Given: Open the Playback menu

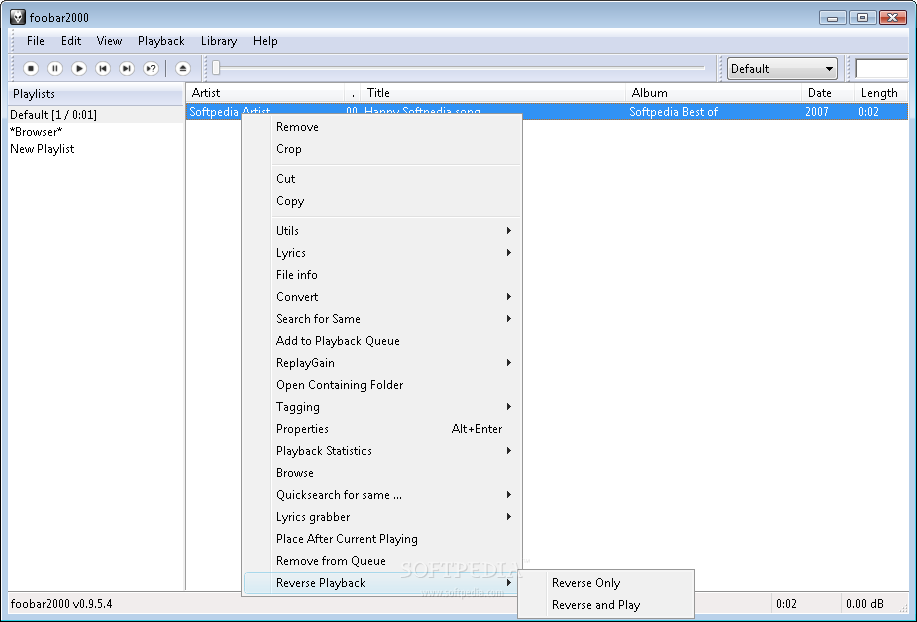Looking at the screenshot, I should [161, 41].
